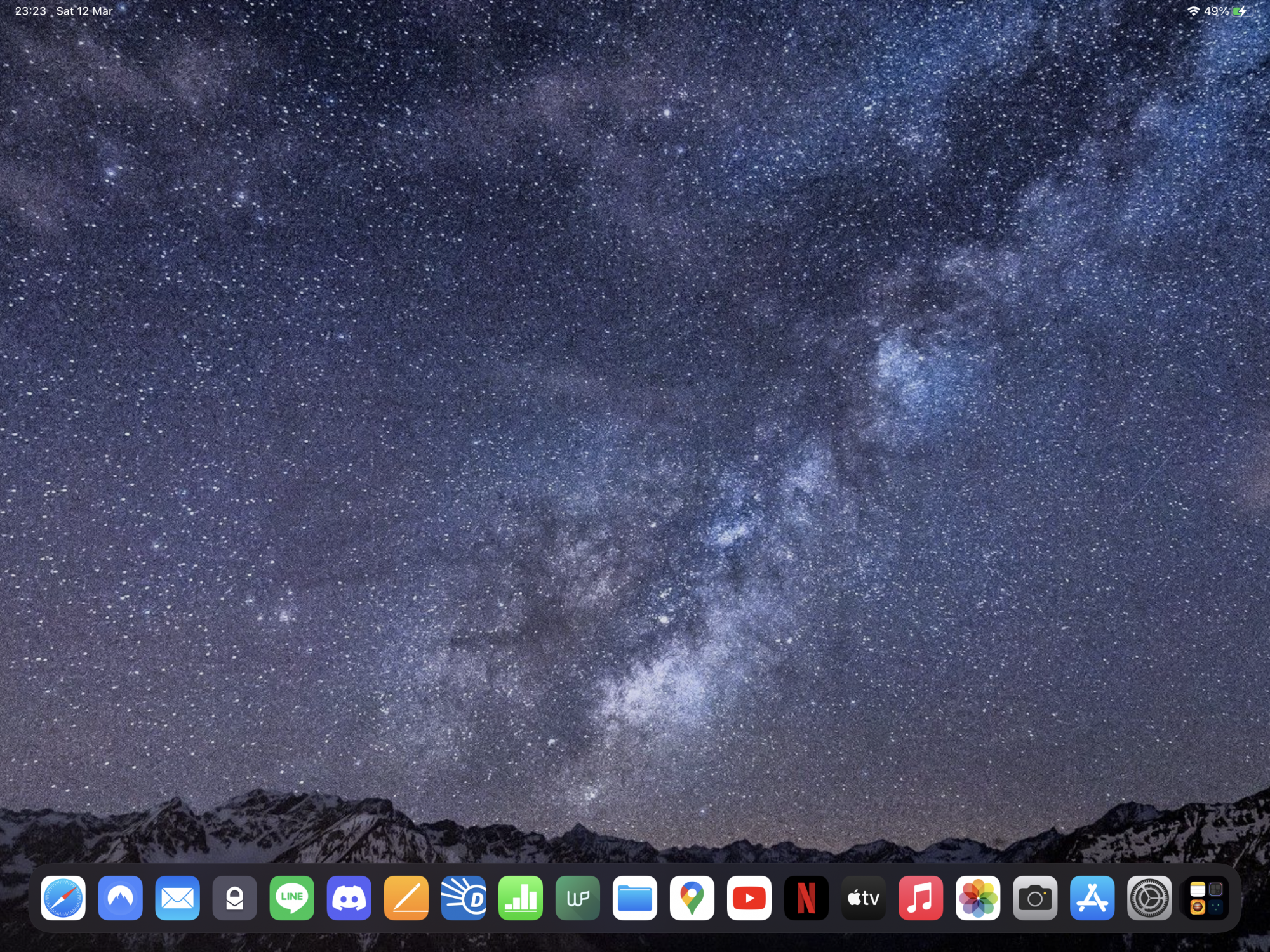
Task: Open the green WP app icon
Action: [577, 898]
